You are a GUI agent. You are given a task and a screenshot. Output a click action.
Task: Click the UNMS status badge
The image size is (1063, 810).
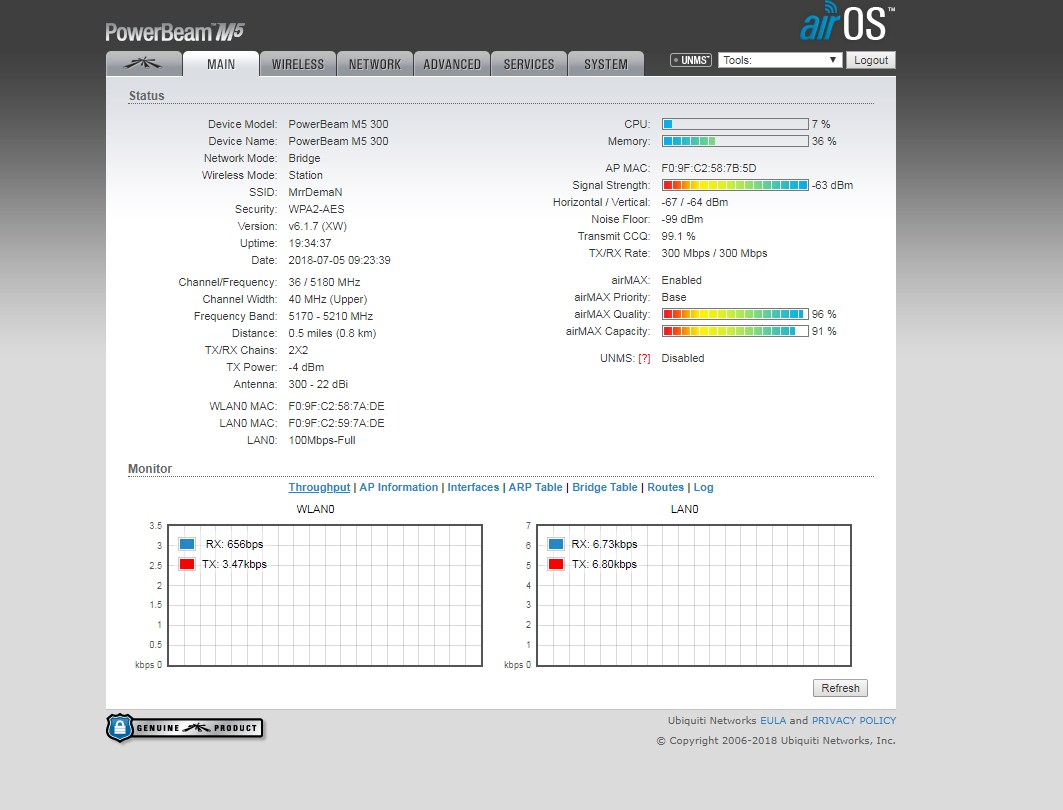[x=691, y=60]
